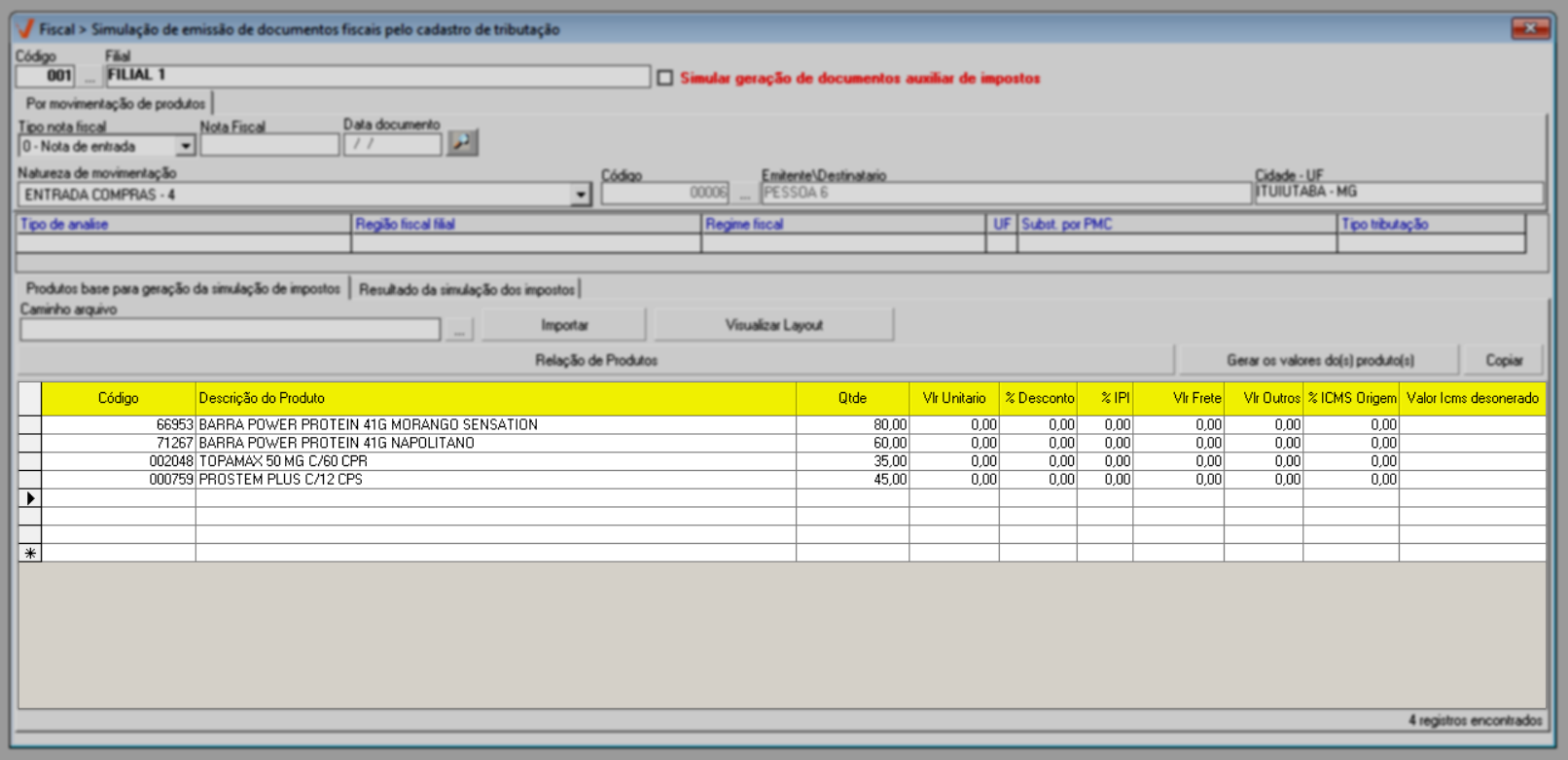The width and height of the screenshot is (1568, 760).
Task: Open the Tipo nota fiscal dropdown
Action: (185, 146)
